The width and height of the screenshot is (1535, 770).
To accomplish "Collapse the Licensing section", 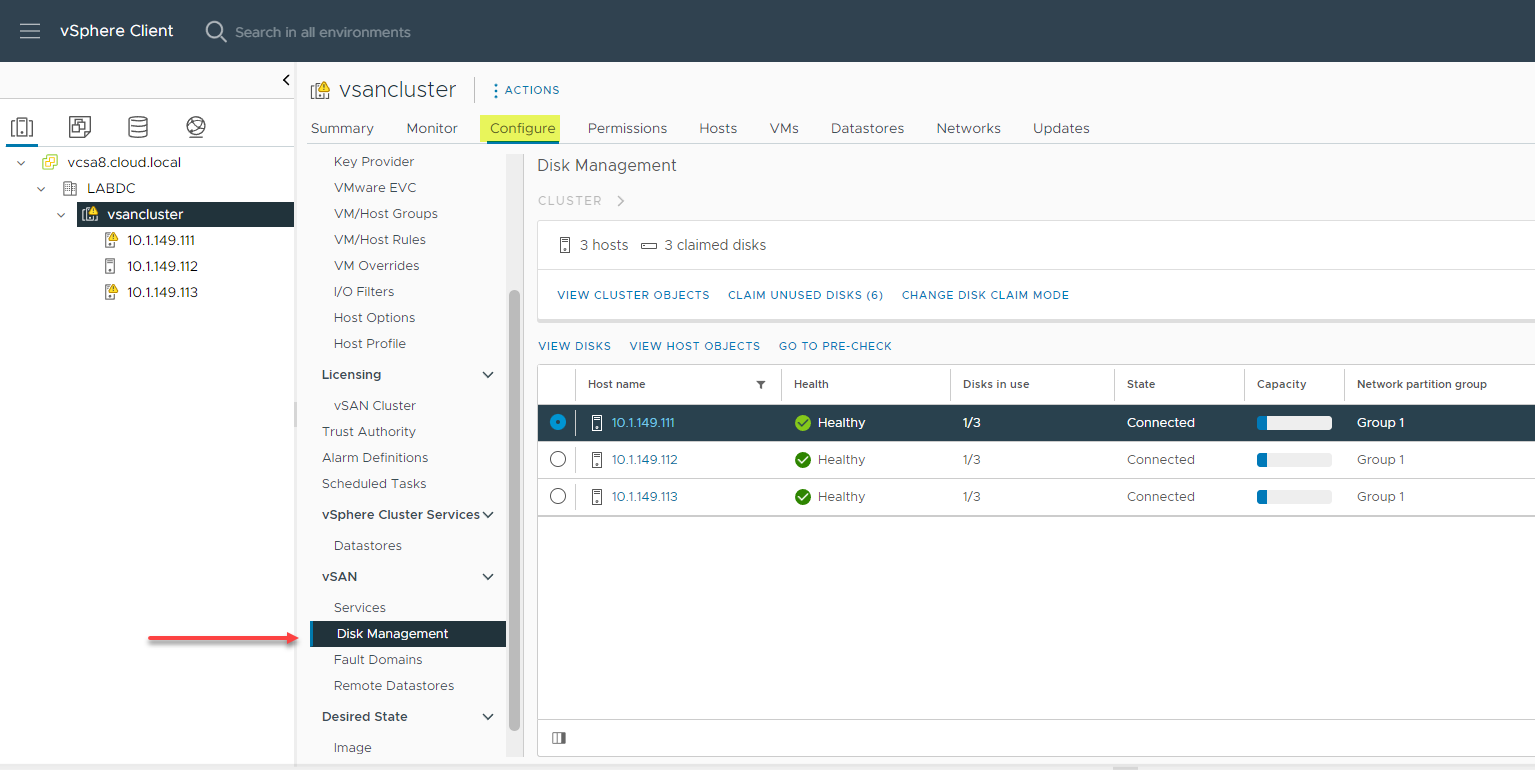I will coord(488,374).
